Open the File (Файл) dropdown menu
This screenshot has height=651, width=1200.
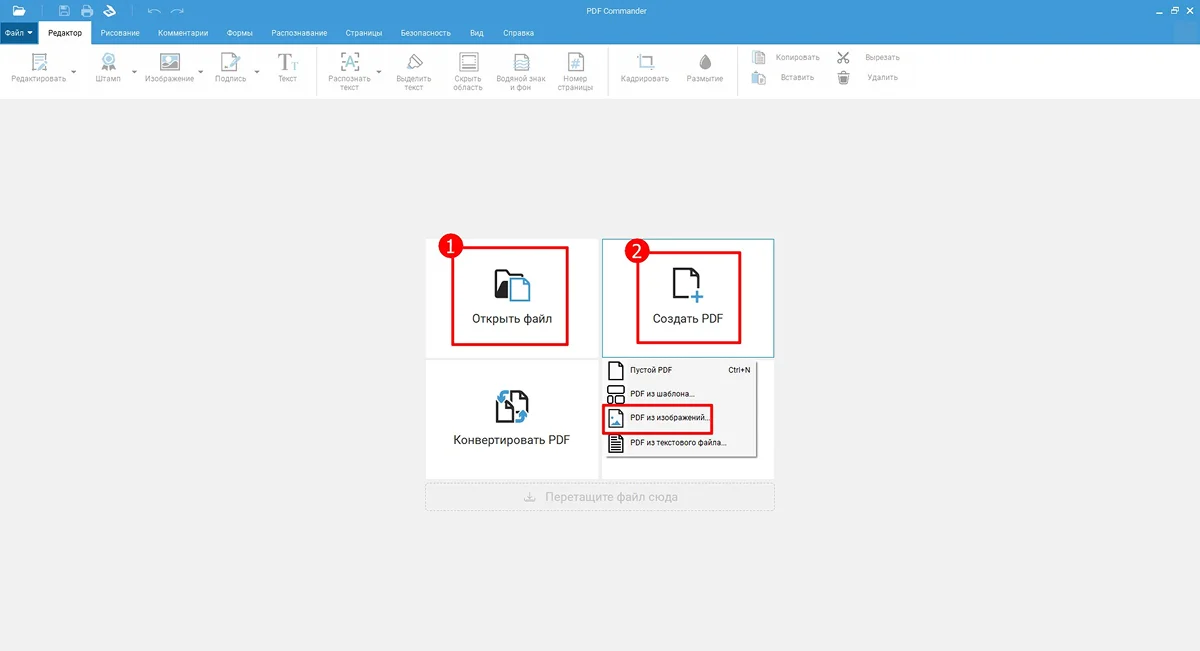pos(19,33)
